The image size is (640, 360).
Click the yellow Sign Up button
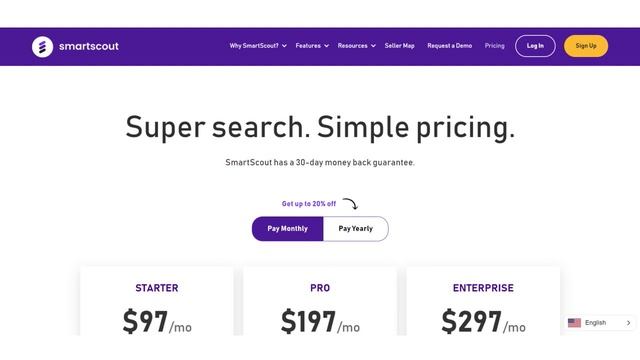point(586,46)
